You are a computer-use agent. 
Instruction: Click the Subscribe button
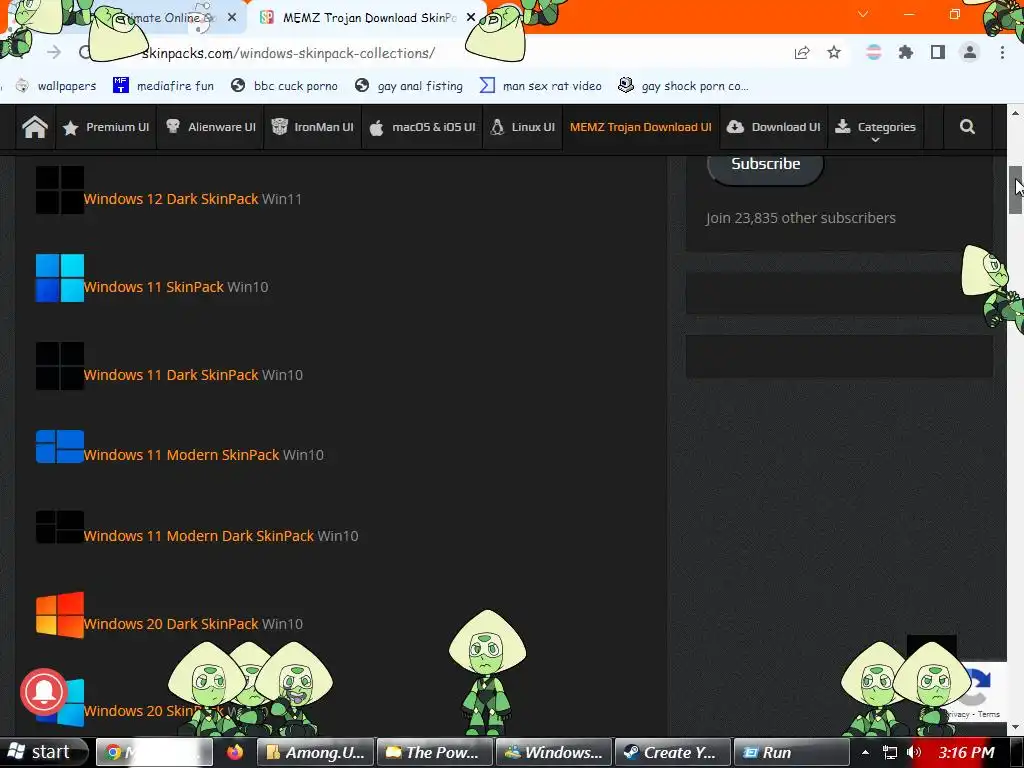click(765, 166)
